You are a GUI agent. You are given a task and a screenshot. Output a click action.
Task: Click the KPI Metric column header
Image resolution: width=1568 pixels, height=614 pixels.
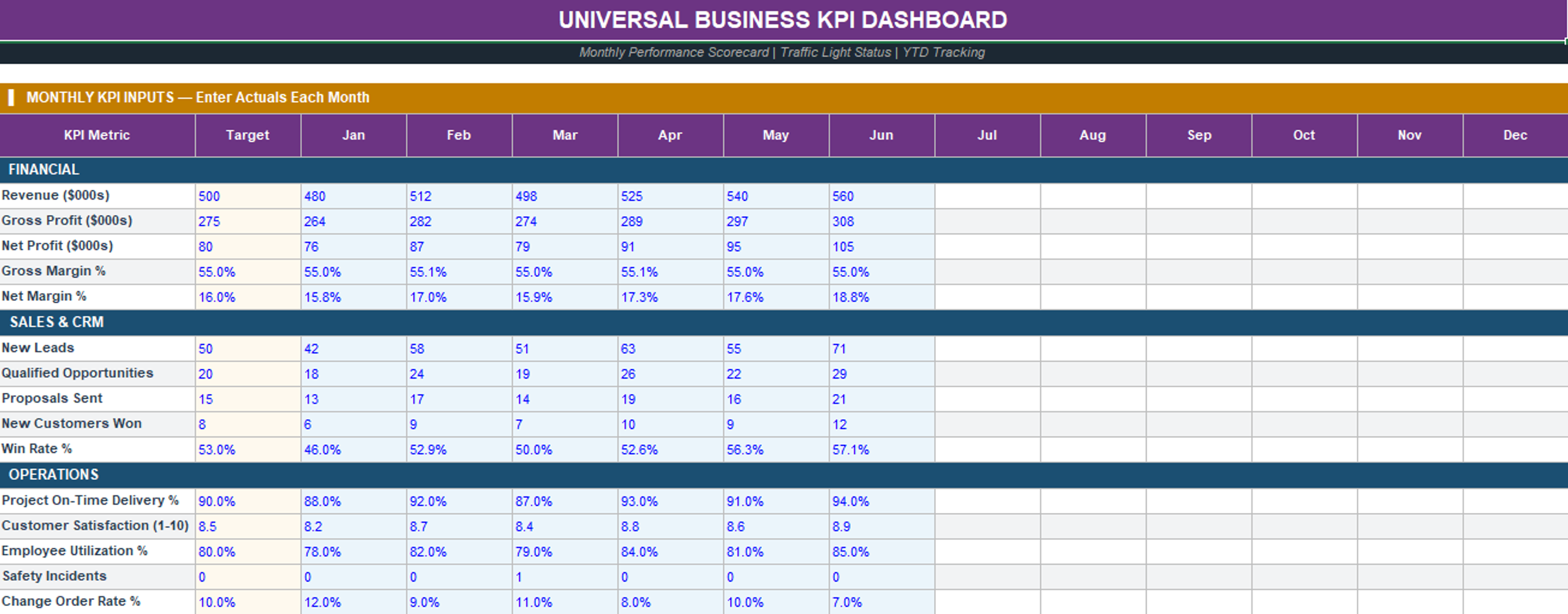click(97, 135)
